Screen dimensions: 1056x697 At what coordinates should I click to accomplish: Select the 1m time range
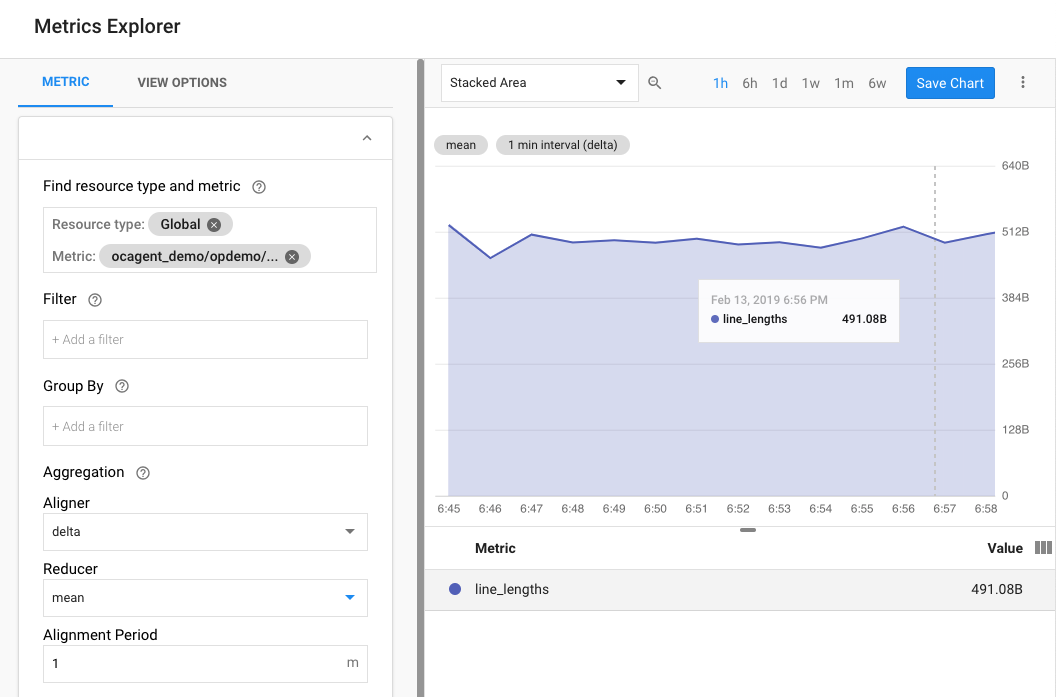click(844, 84)
